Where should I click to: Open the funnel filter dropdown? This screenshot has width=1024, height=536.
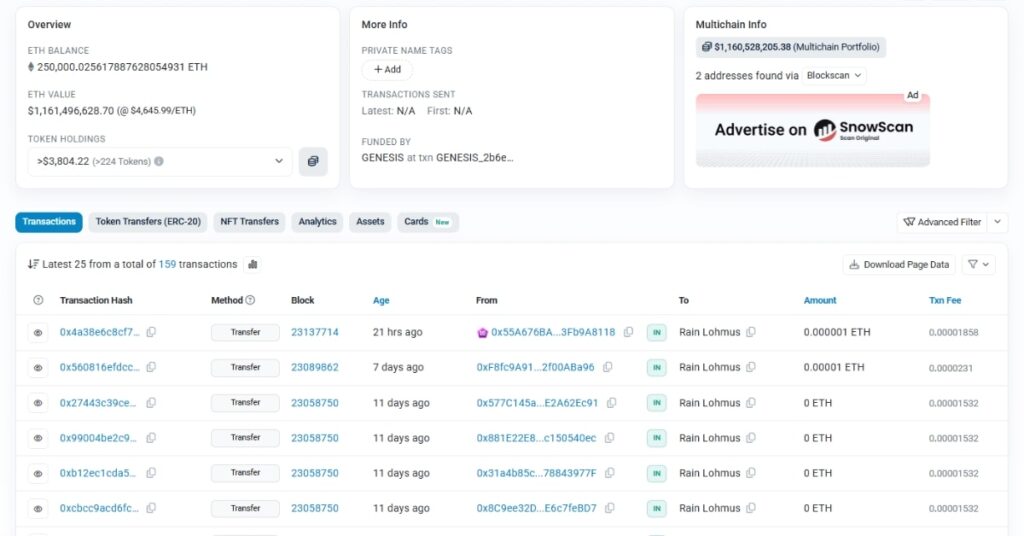(x=978, y=264)
